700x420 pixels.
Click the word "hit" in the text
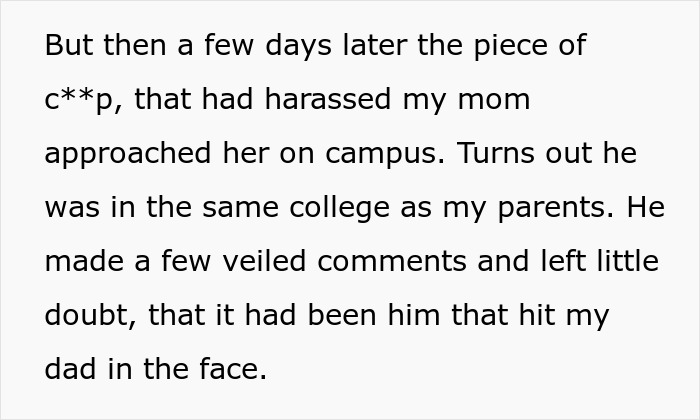pos(537,316)
